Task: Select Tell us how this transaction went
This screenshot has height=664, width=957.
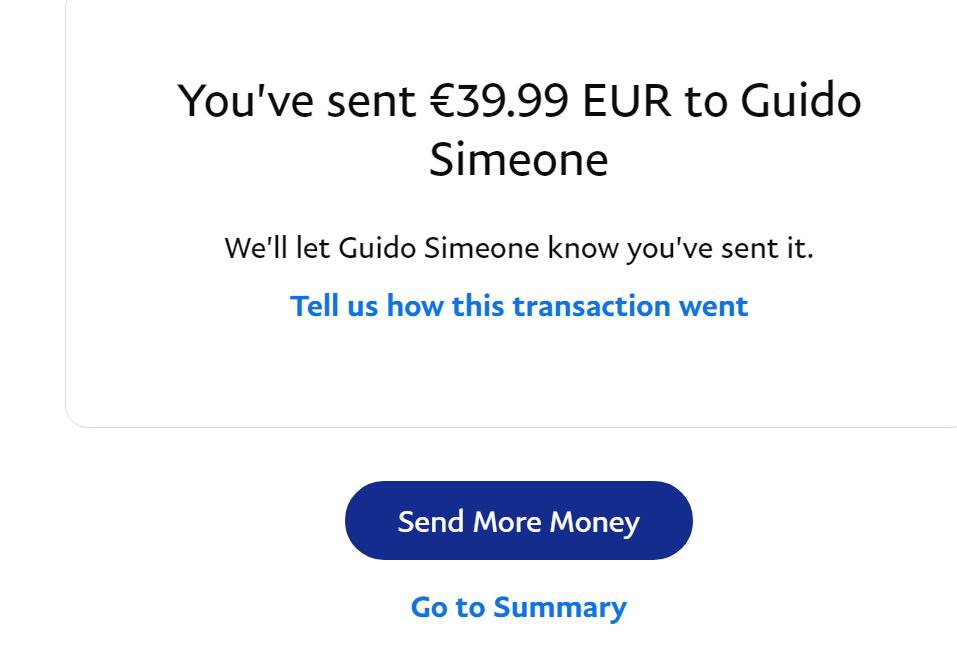Action: click(518, 305)
